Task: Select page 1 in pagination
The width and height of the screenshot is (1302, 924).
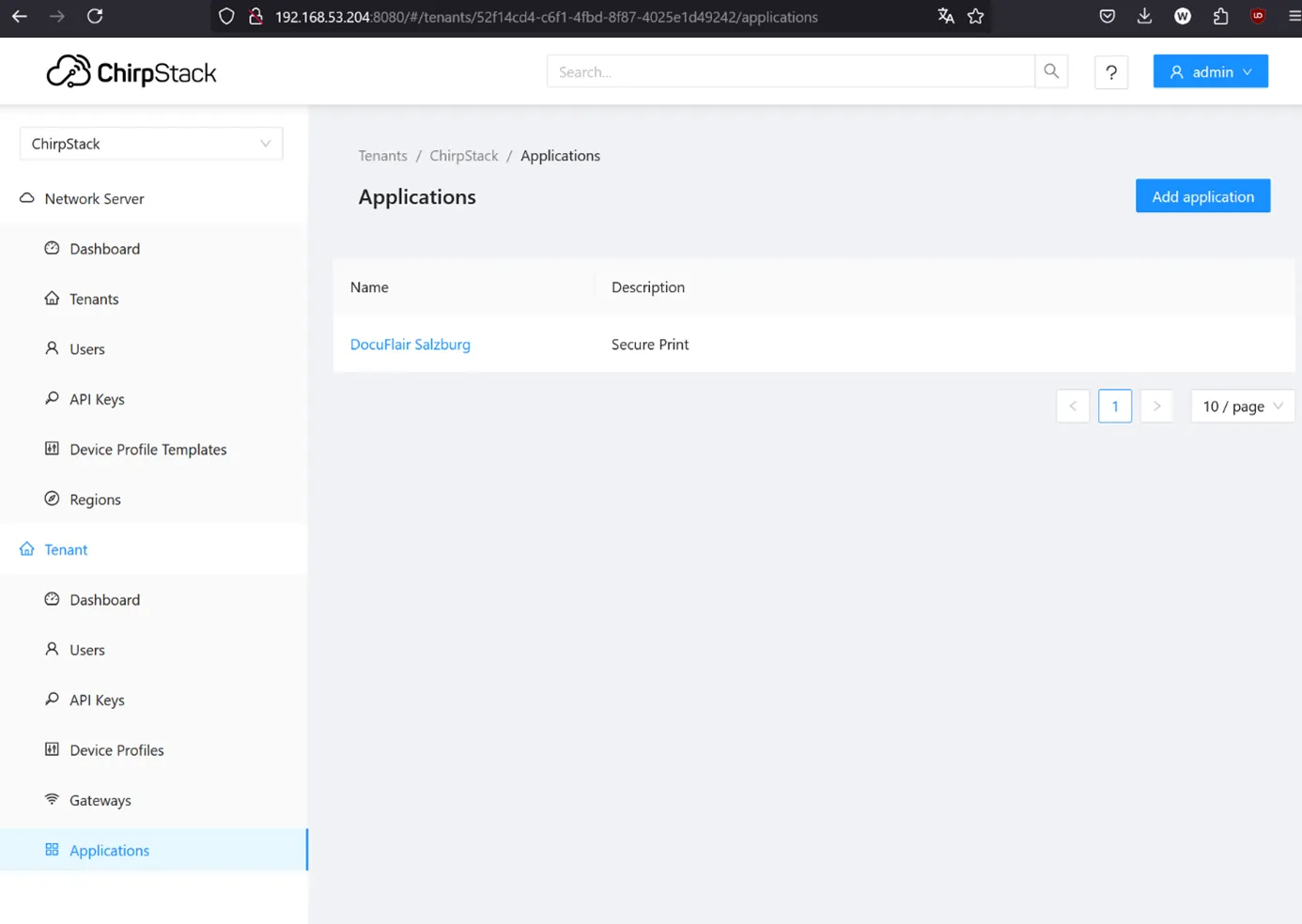Action: pos(1115,407)
